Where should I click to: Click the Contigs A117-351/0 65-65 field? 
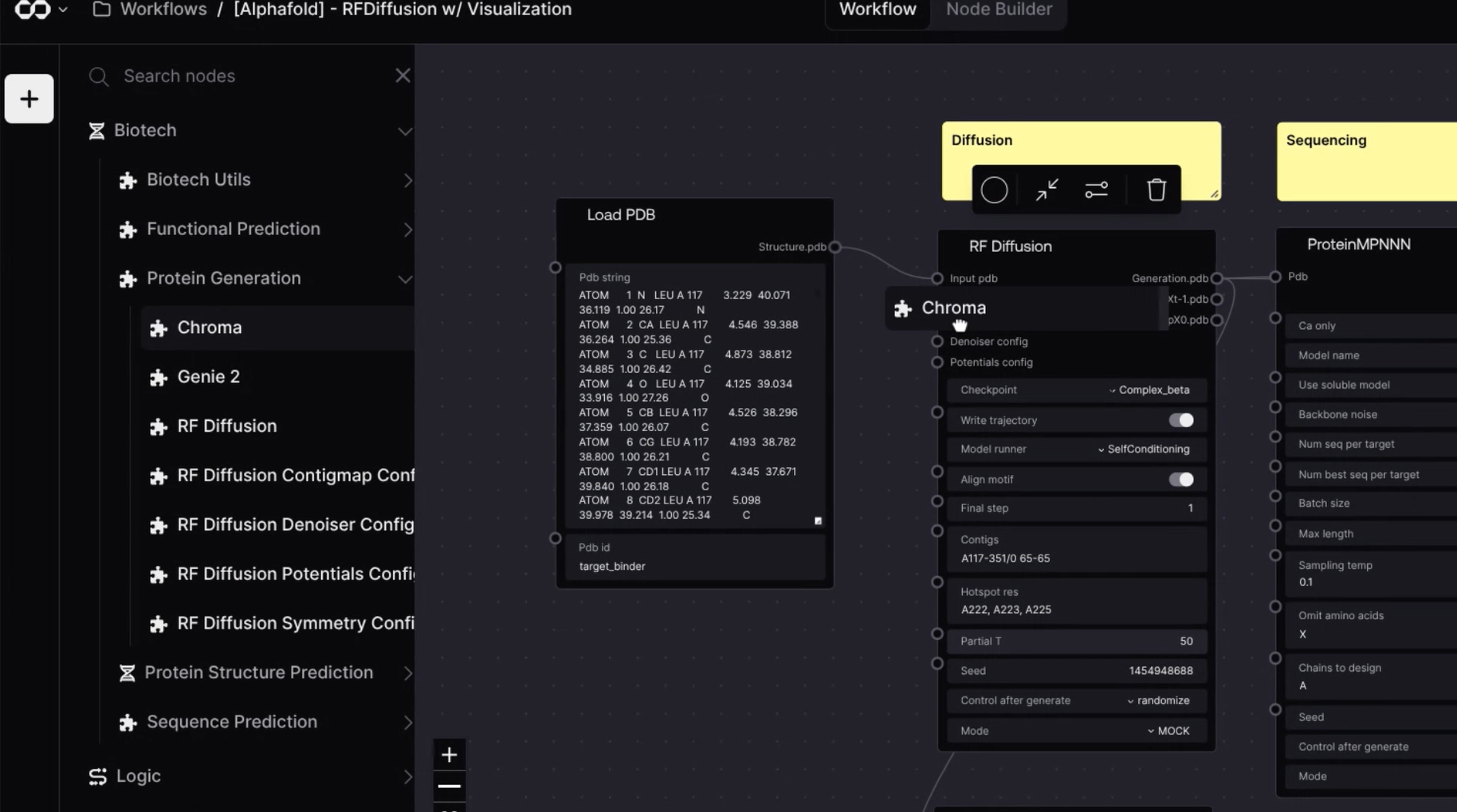(1076, 549)
